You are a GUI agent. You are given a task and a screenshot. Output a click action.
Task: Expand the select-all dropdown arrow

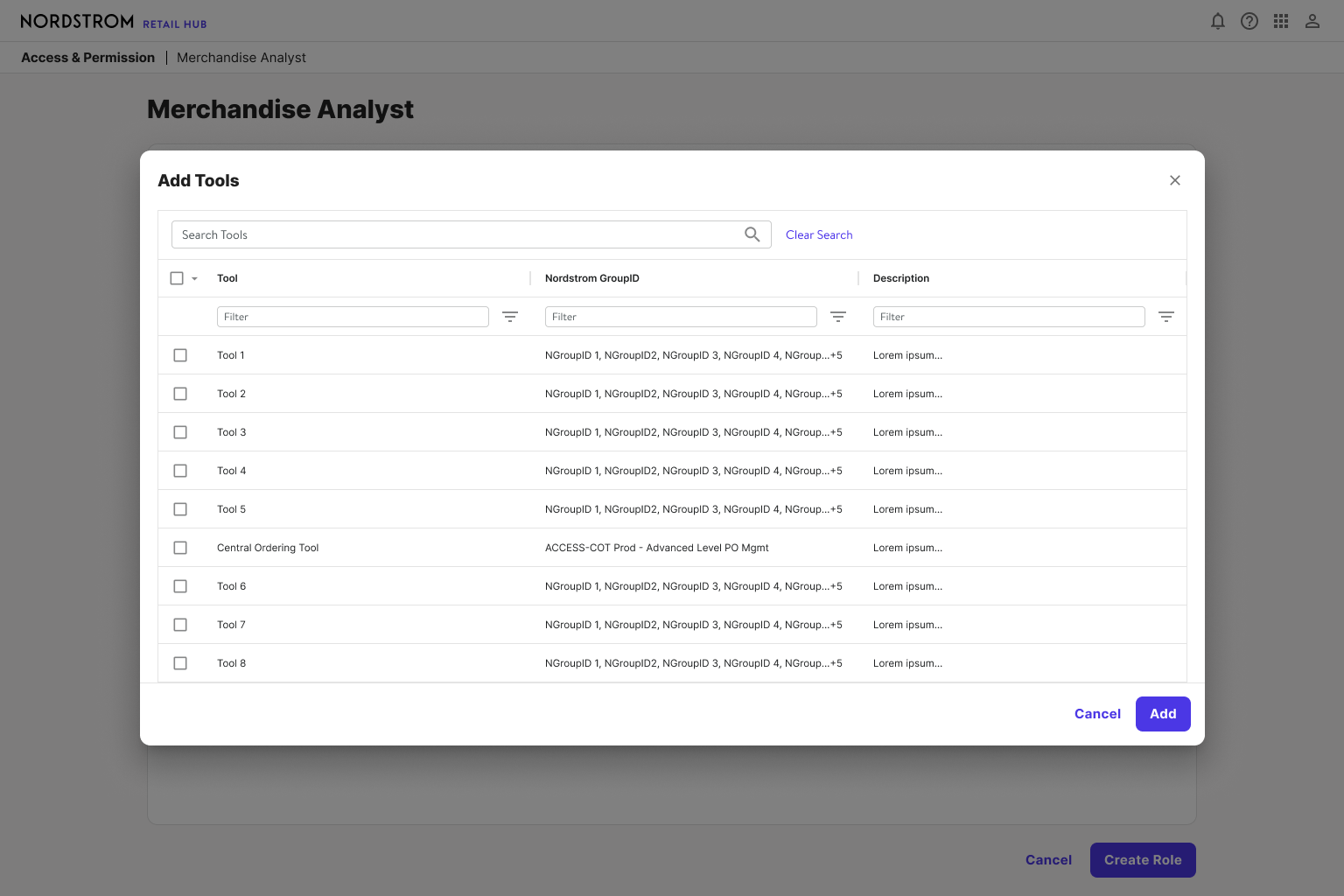coord(194,278)
